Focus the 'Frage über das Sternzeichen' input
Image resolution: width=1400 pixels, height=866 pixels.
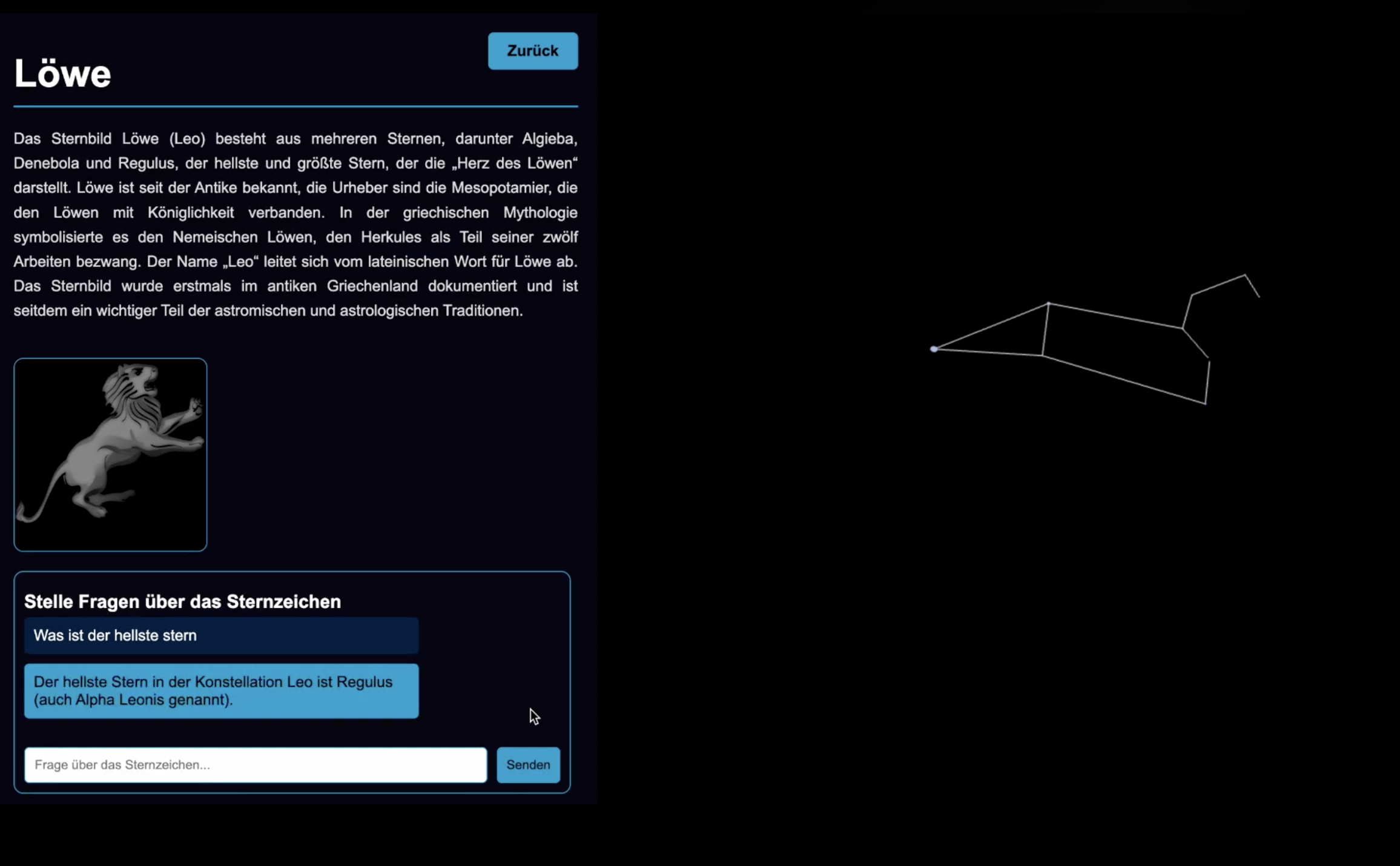(x=255, y=765)
